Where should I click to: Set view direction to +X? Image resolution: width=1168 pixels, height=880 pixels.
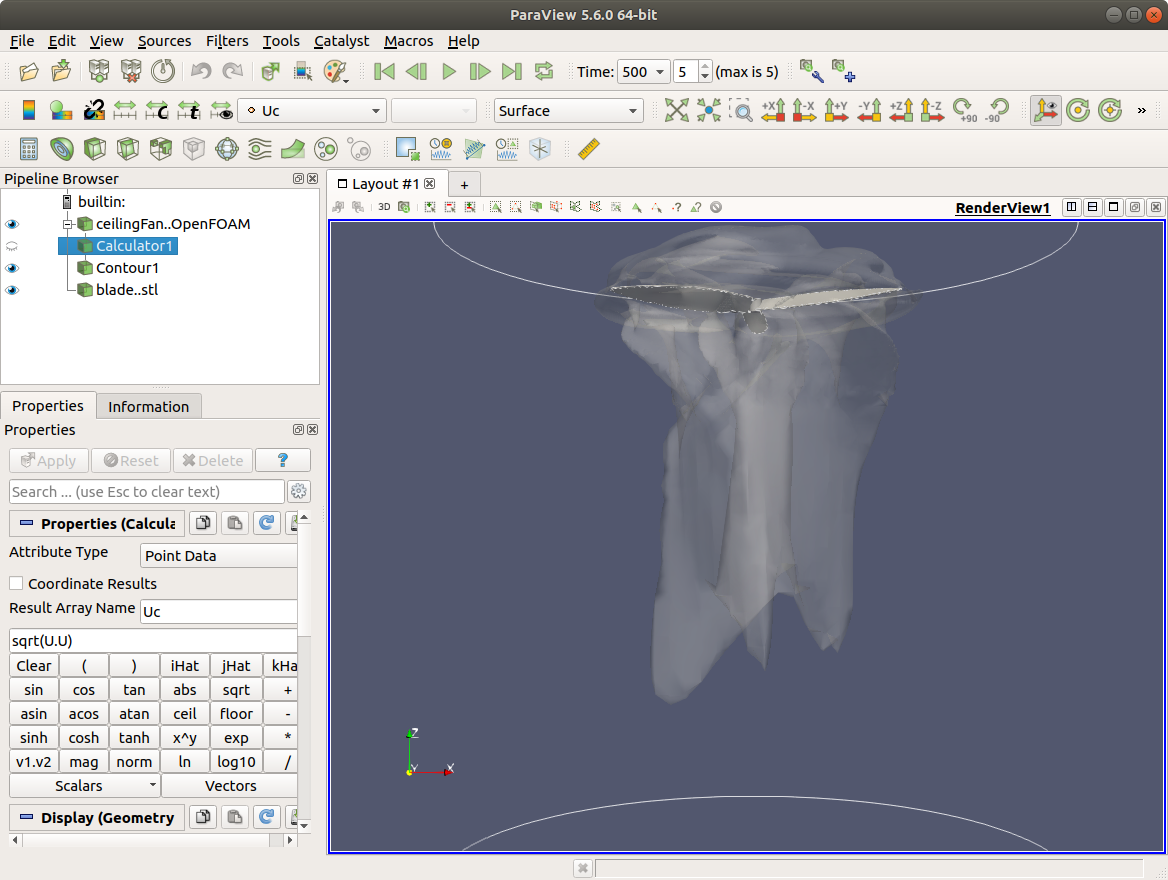click(x=773, y=110)
